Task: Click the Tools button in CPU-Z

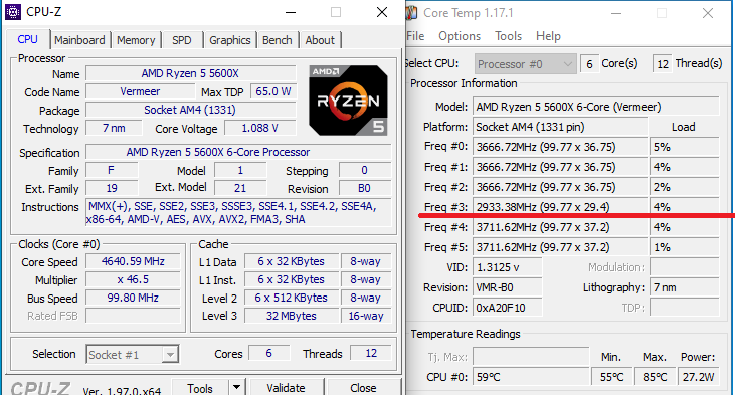Action: tap(200, 388)
